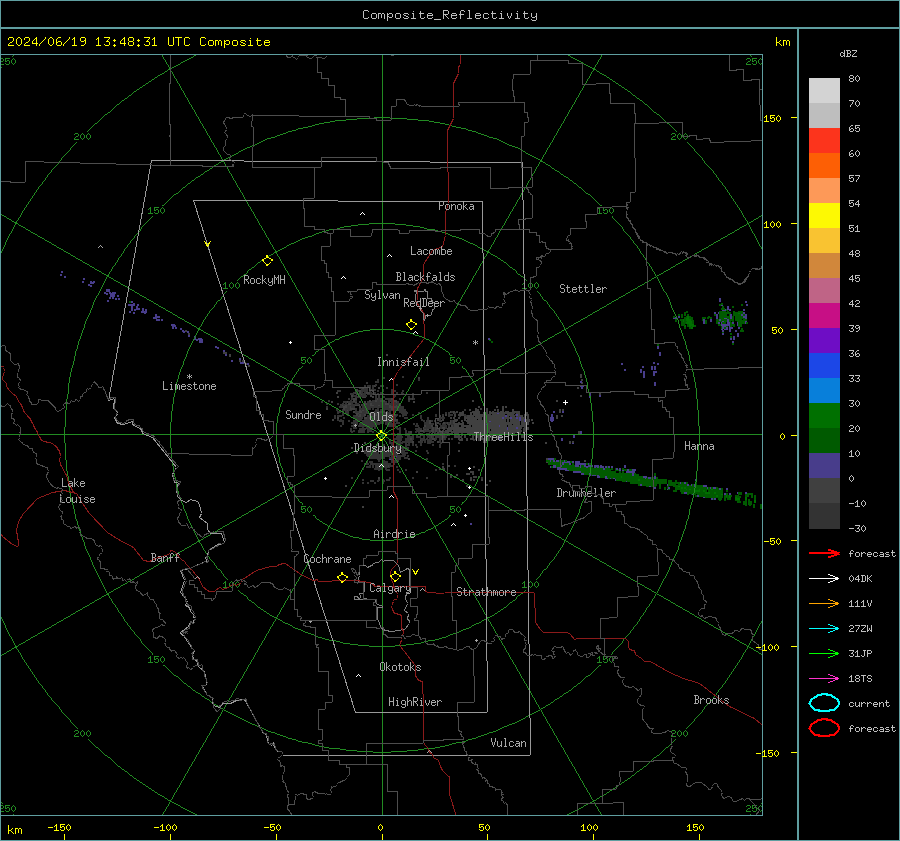Click the Brooks city label

pos(711,700)
